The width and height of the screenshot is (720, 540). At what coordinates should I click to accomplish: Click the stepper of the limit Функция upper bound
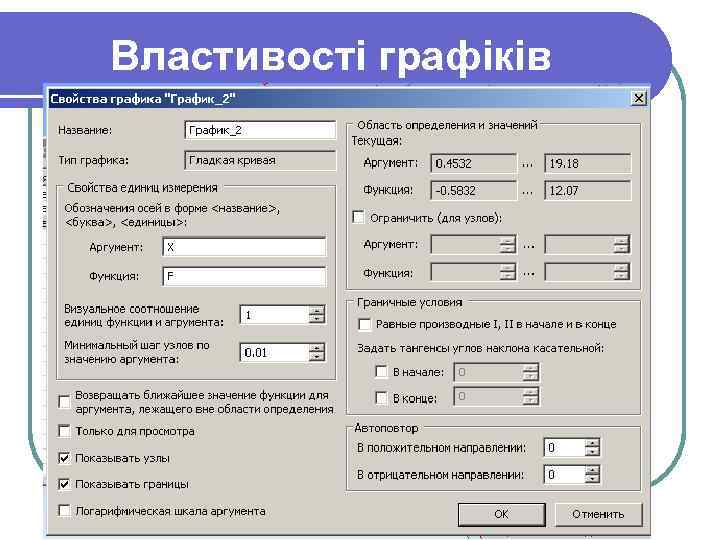point(621,272)
